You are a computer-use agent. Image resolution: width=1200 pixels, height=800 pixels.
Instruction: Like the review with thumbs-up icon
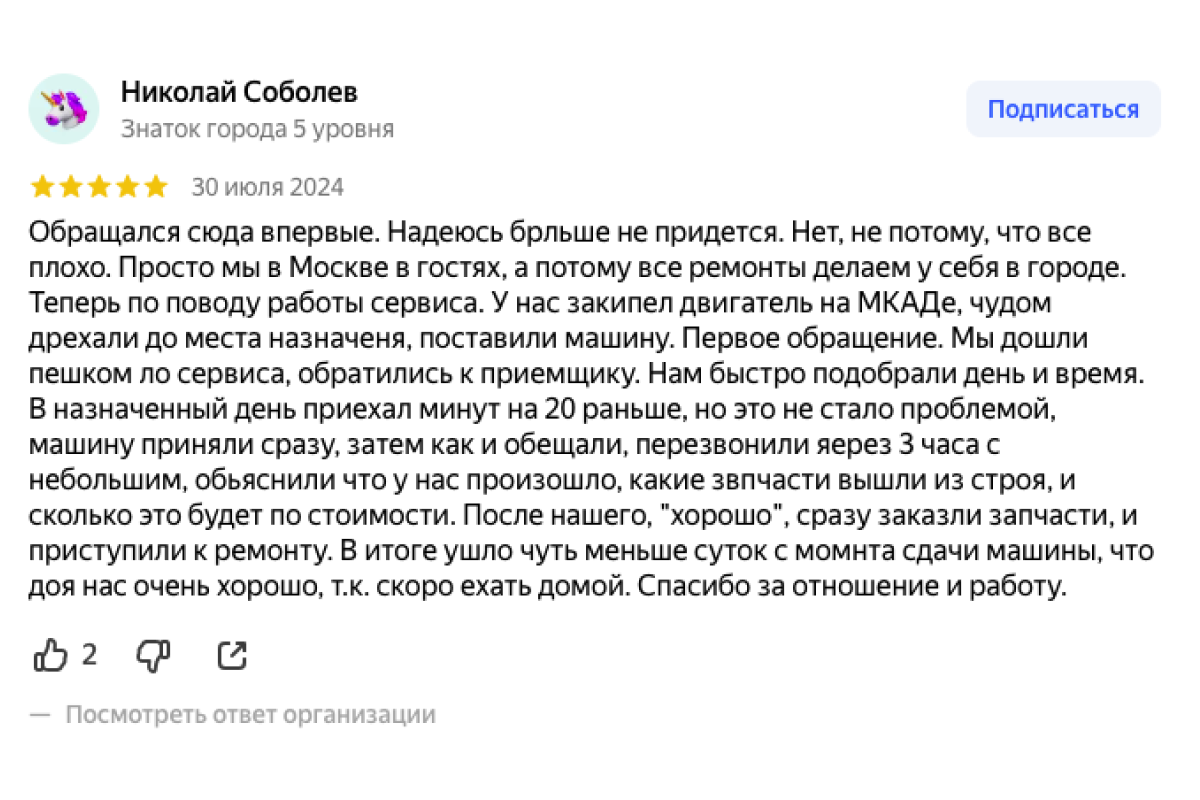50,656
